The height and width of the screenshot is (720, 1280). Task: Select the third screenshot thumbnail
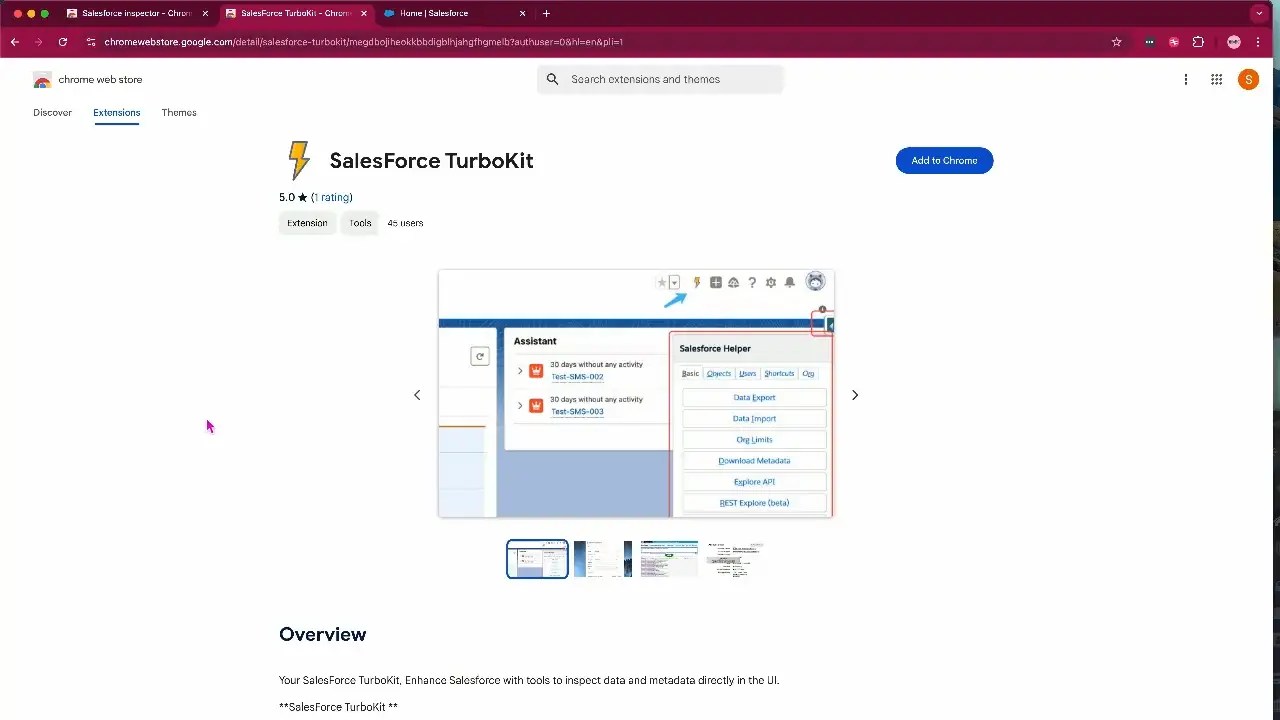click(669, 559)
